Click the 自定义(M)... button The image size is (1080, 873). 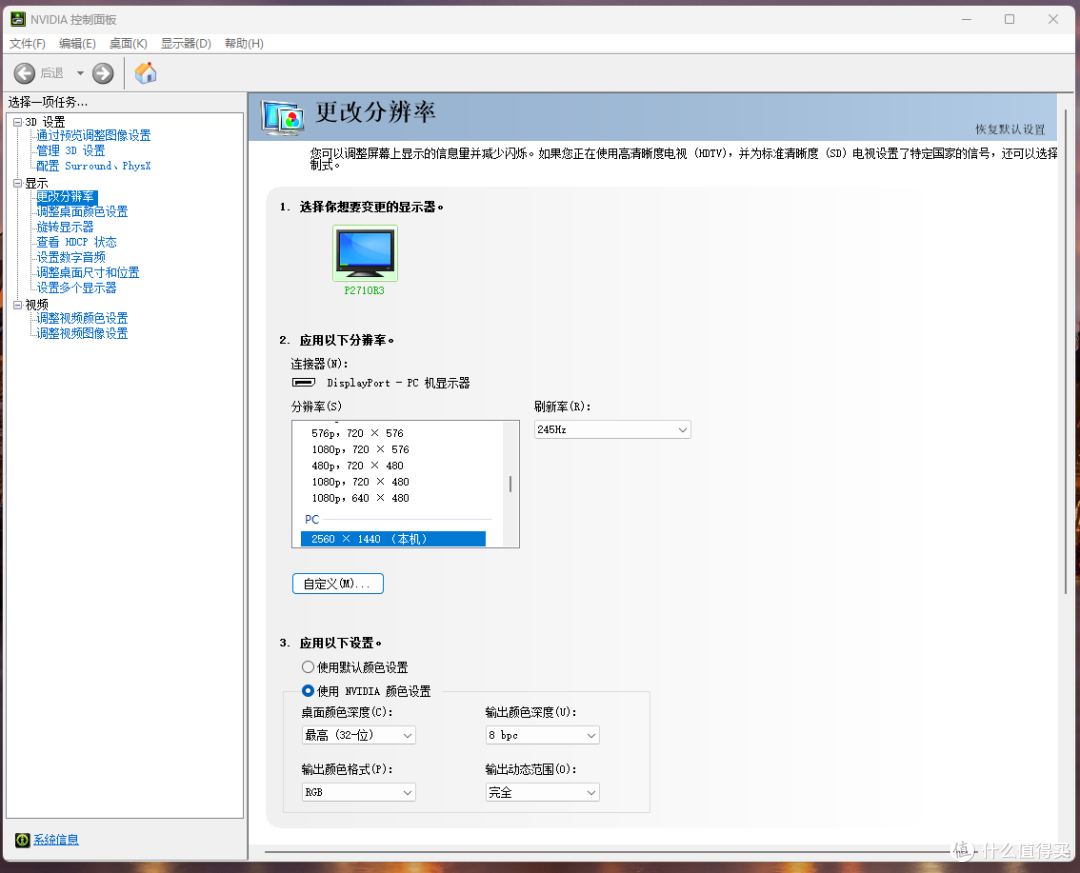(338, 584)
